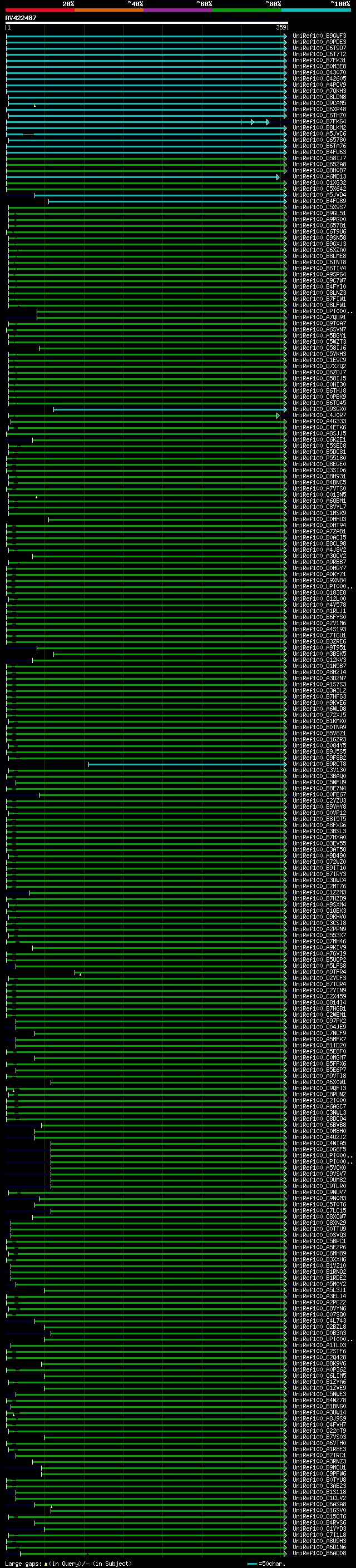Select the UniRef100_B1KMK0 label

pos(319,721)
